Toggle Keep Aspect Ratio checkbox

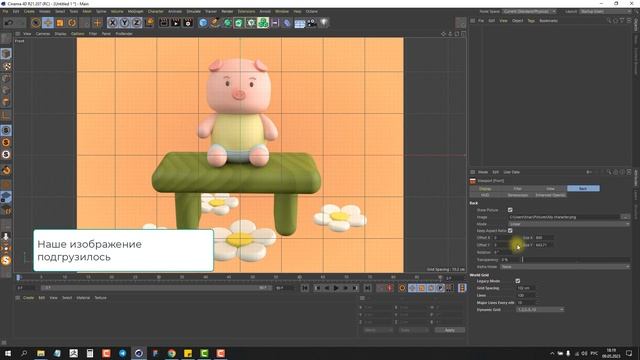click(x=510, y=231)
